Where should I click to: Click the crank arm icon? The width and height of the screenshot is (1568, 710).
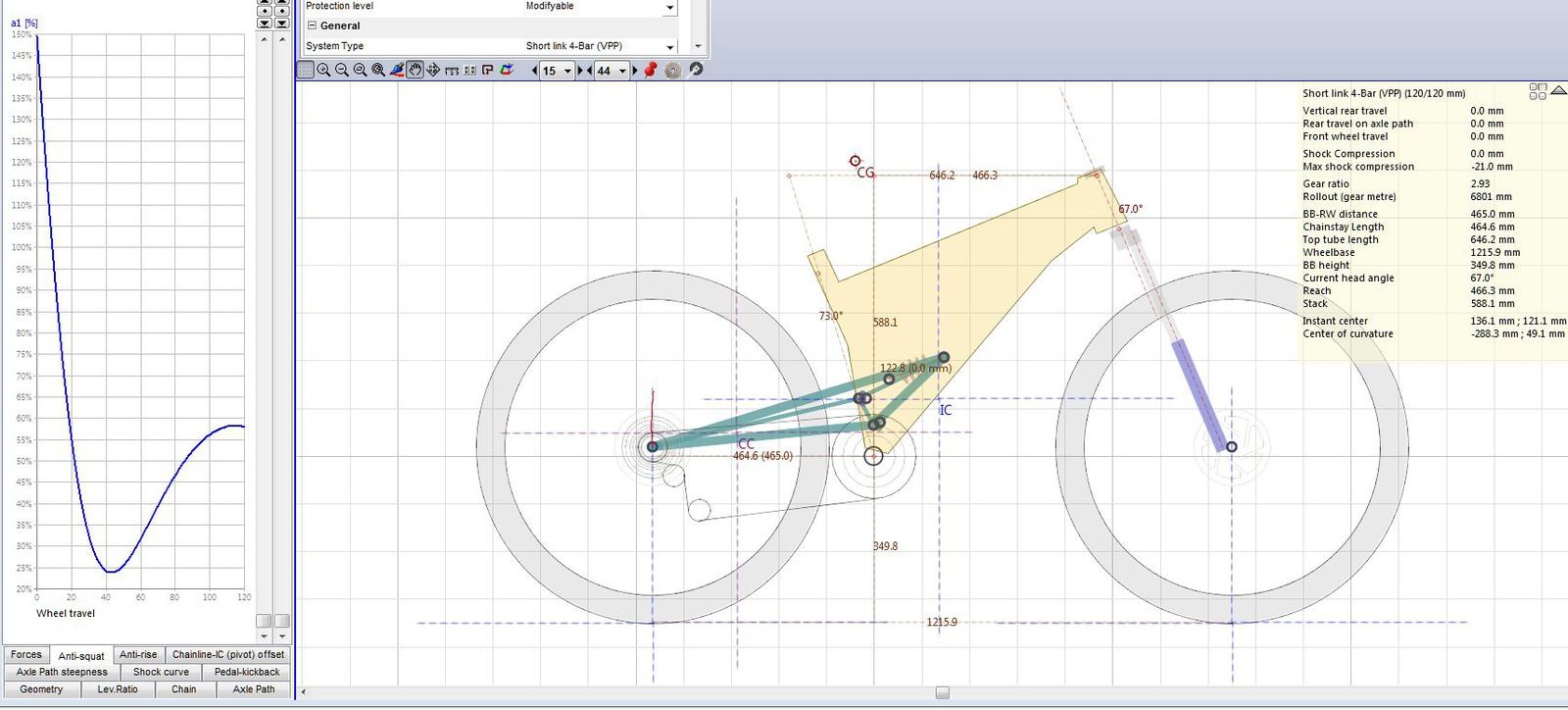point(696,70)
